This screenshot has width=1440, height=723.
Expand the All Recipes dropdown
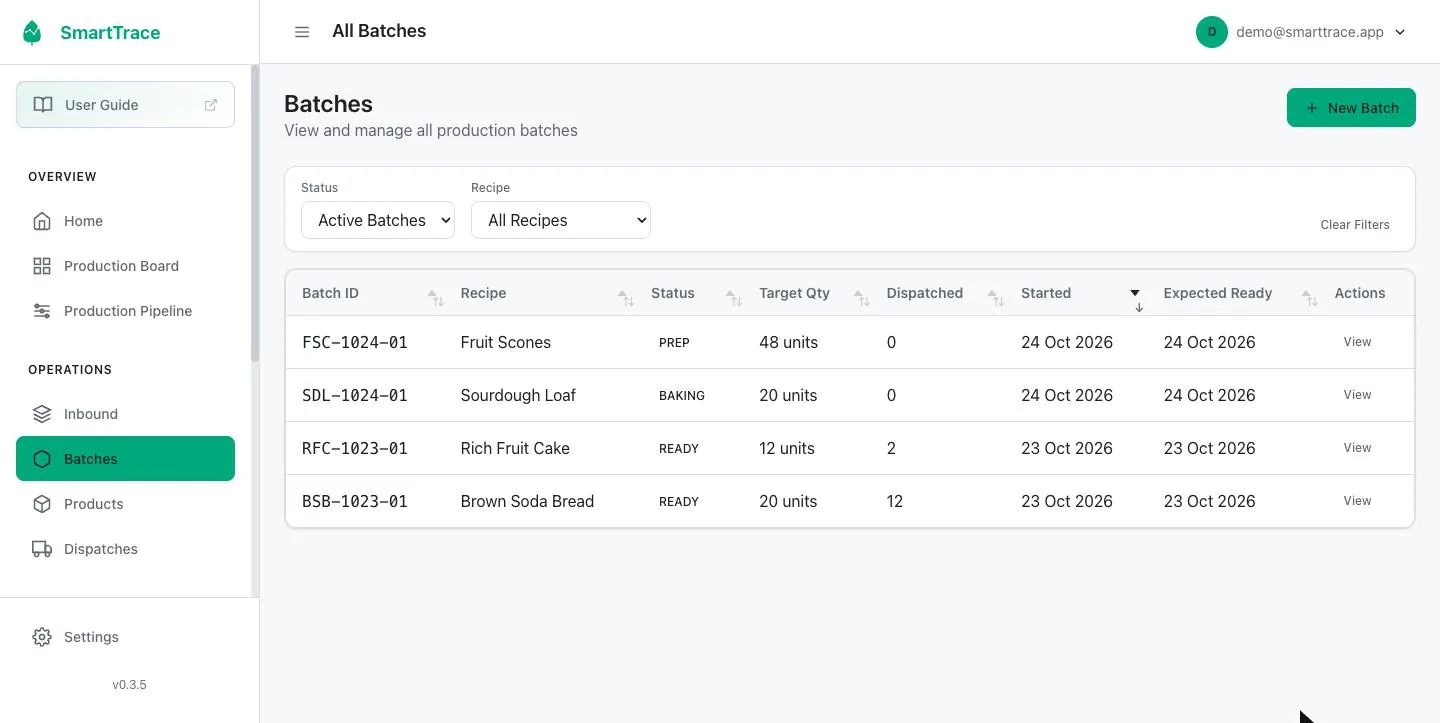[x=561, y=220]
